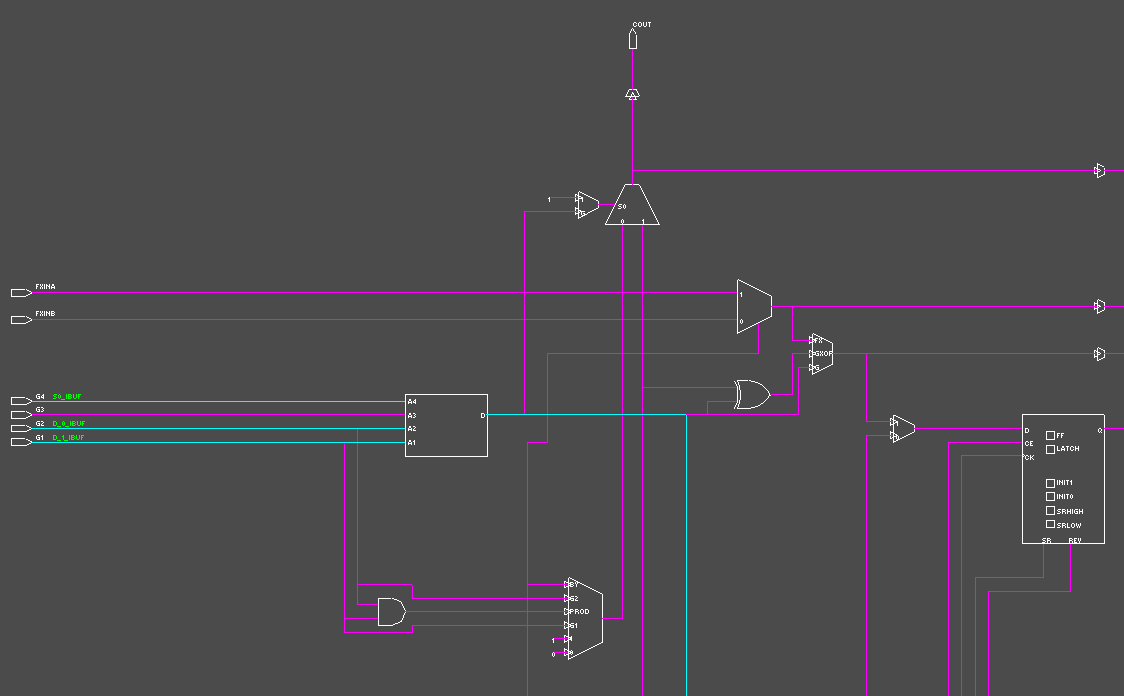This screenshot has height=696, width=1124.
Task: Check the INIT0 option
Action: [1050, 497]
